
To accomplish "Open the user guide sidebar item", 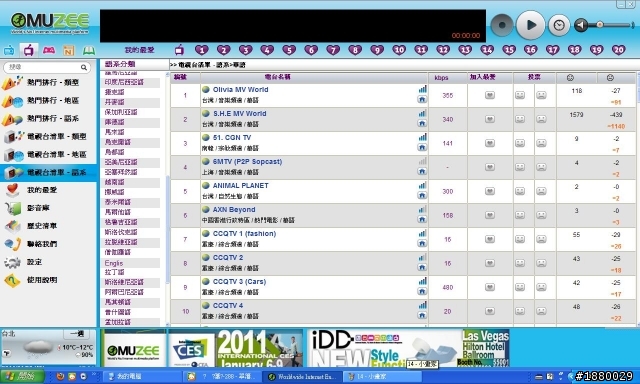I will pos(48,280).
